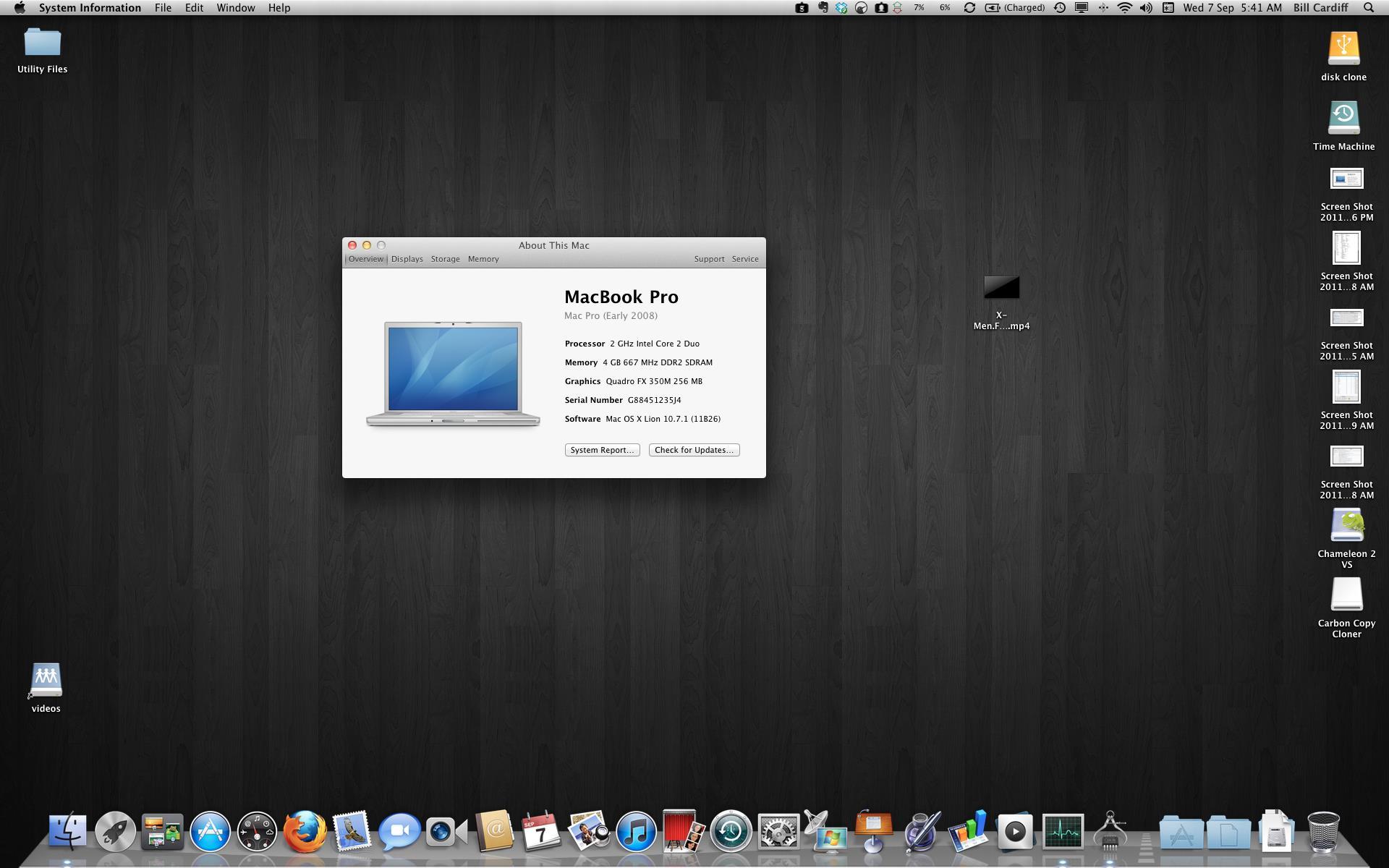Open iTunes in the Dock
Viewport: 1389px width, 868px height.
(x=635, y=832)
